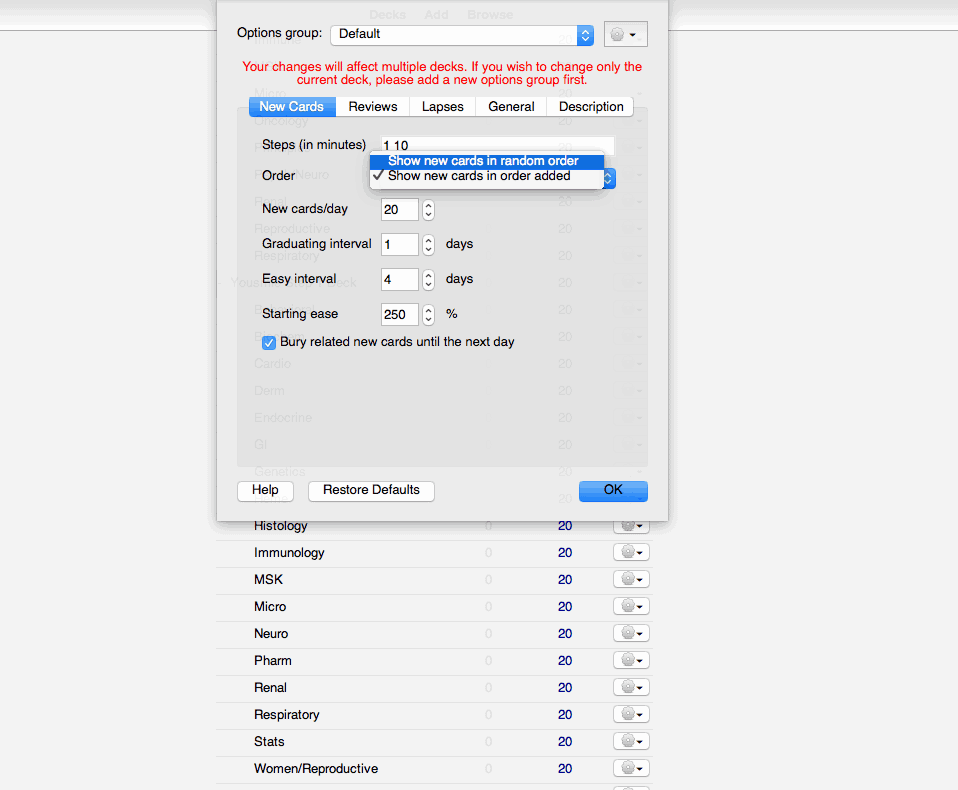Open gear menu for Women/Reproductive deck
Image resolution: width=958 pixels, height=790 pixels.
coord(631,768)
